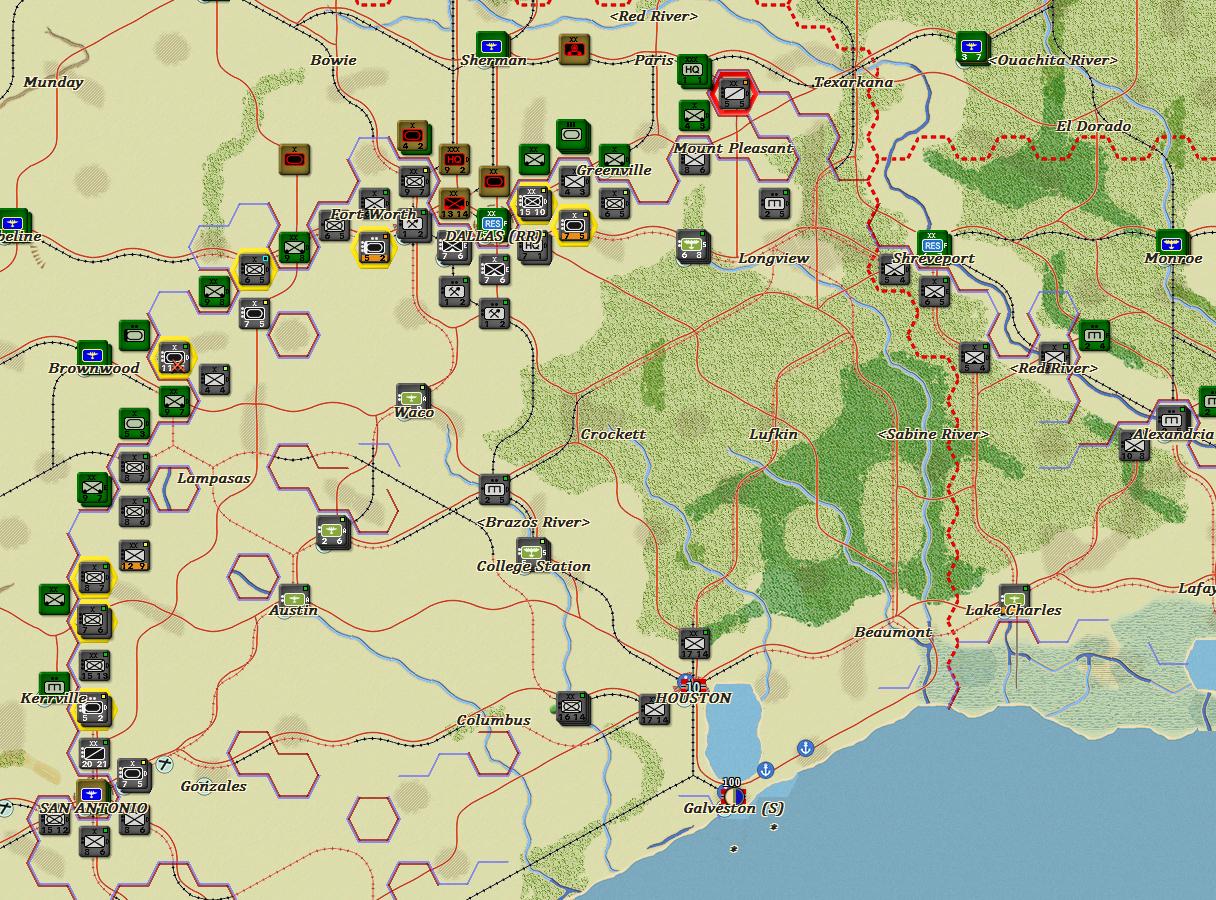Select the green air unit at Brownwood
This screenshot has height=900, width=1216.
pyautogui.click(x=94, y=355)
